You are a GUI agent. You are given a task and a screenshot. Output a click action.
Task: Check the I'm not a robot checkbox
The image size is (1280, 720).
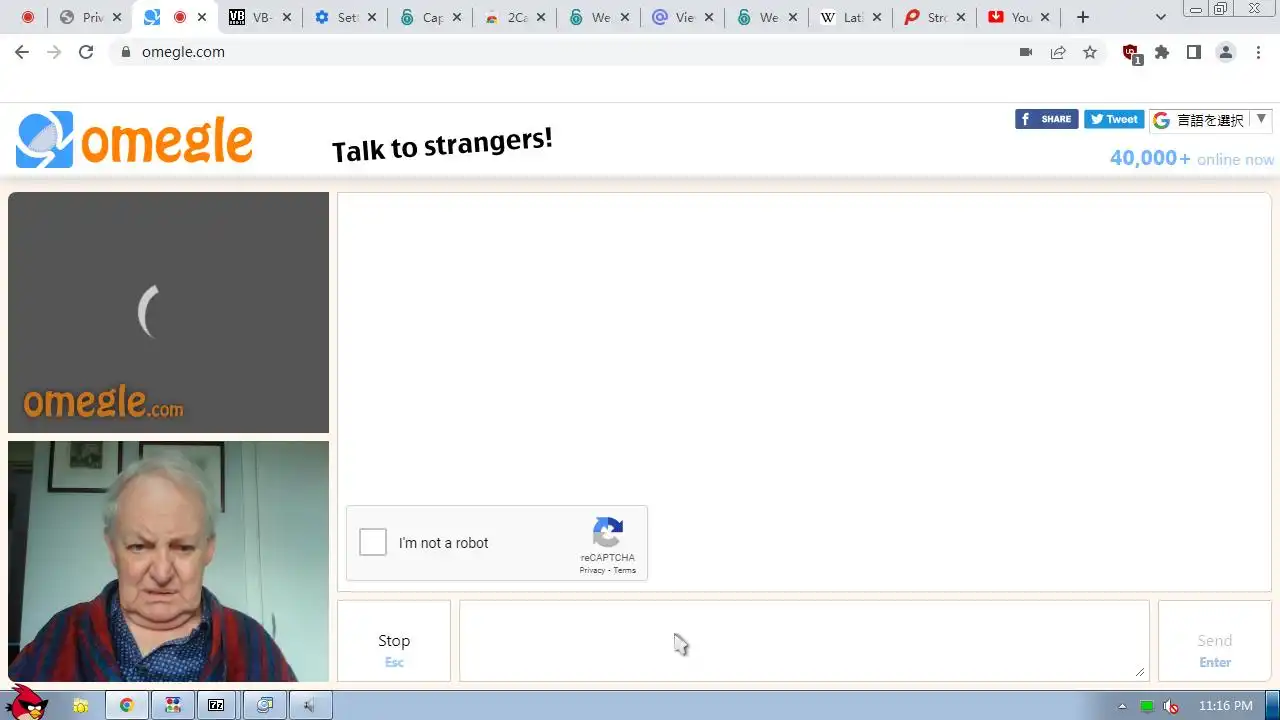click(373, 542)
